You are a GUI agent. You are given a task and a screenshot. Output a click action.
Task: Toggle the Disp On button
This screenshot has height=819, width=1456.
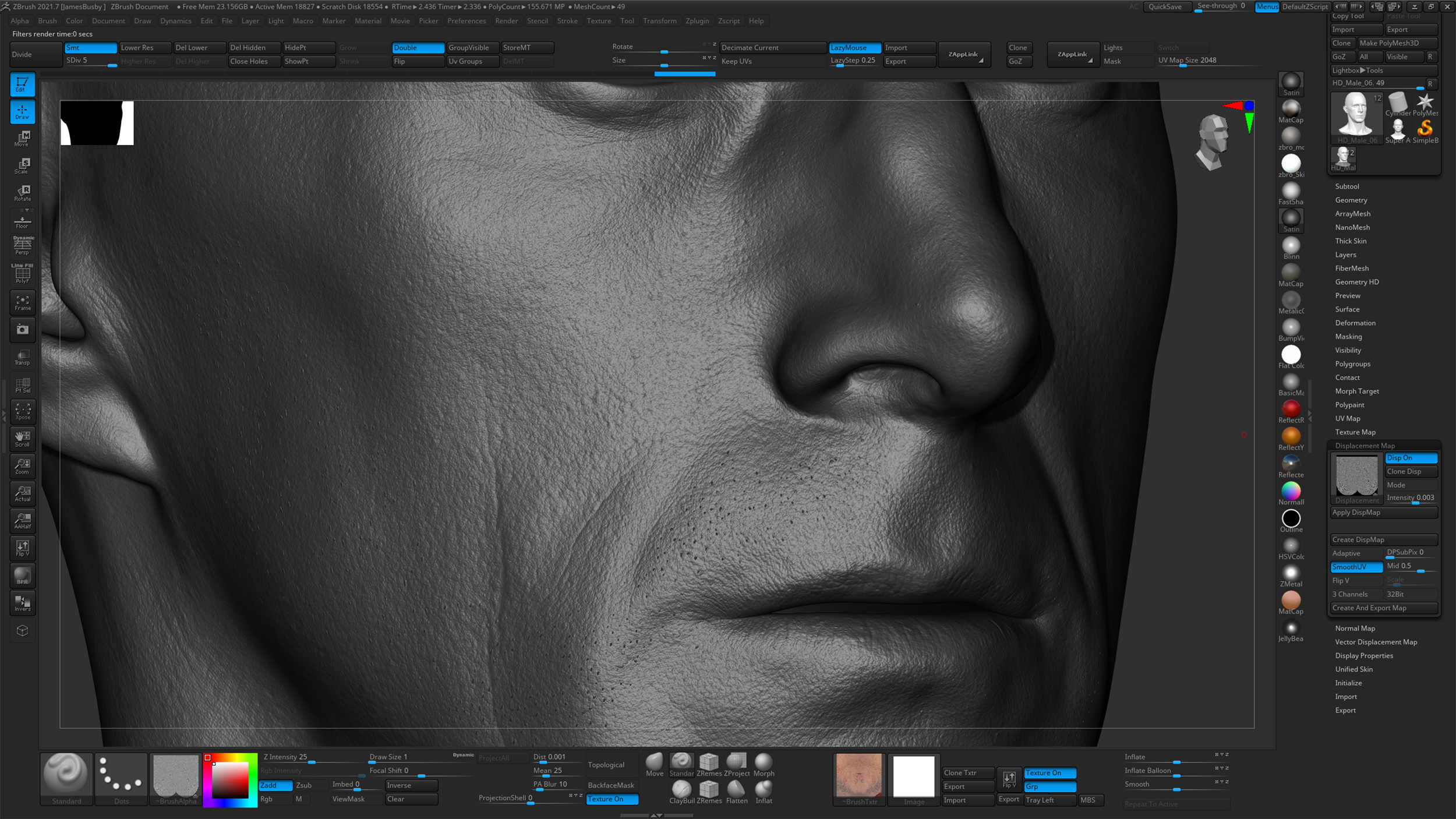point(1411,458)
